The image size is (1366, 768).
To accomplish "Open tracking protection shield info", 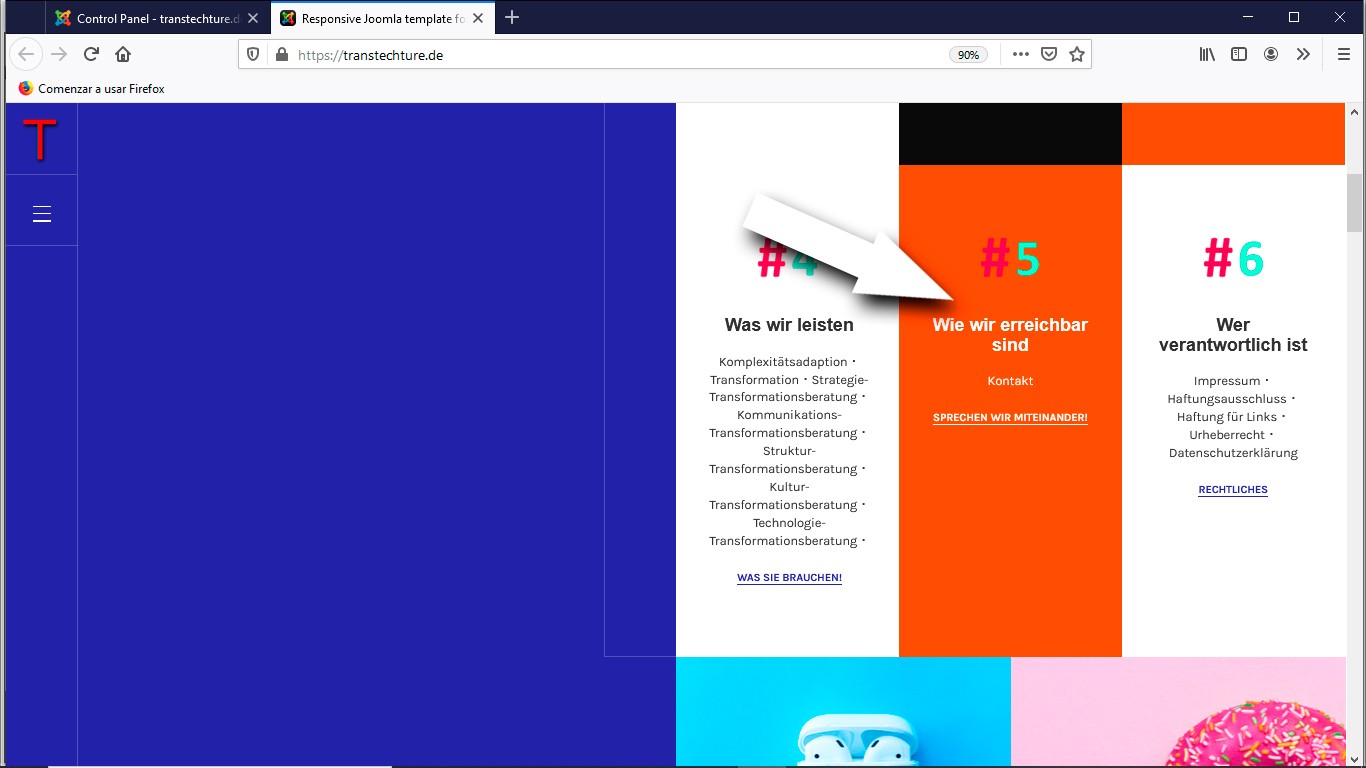I will click(x=253, y=55).
